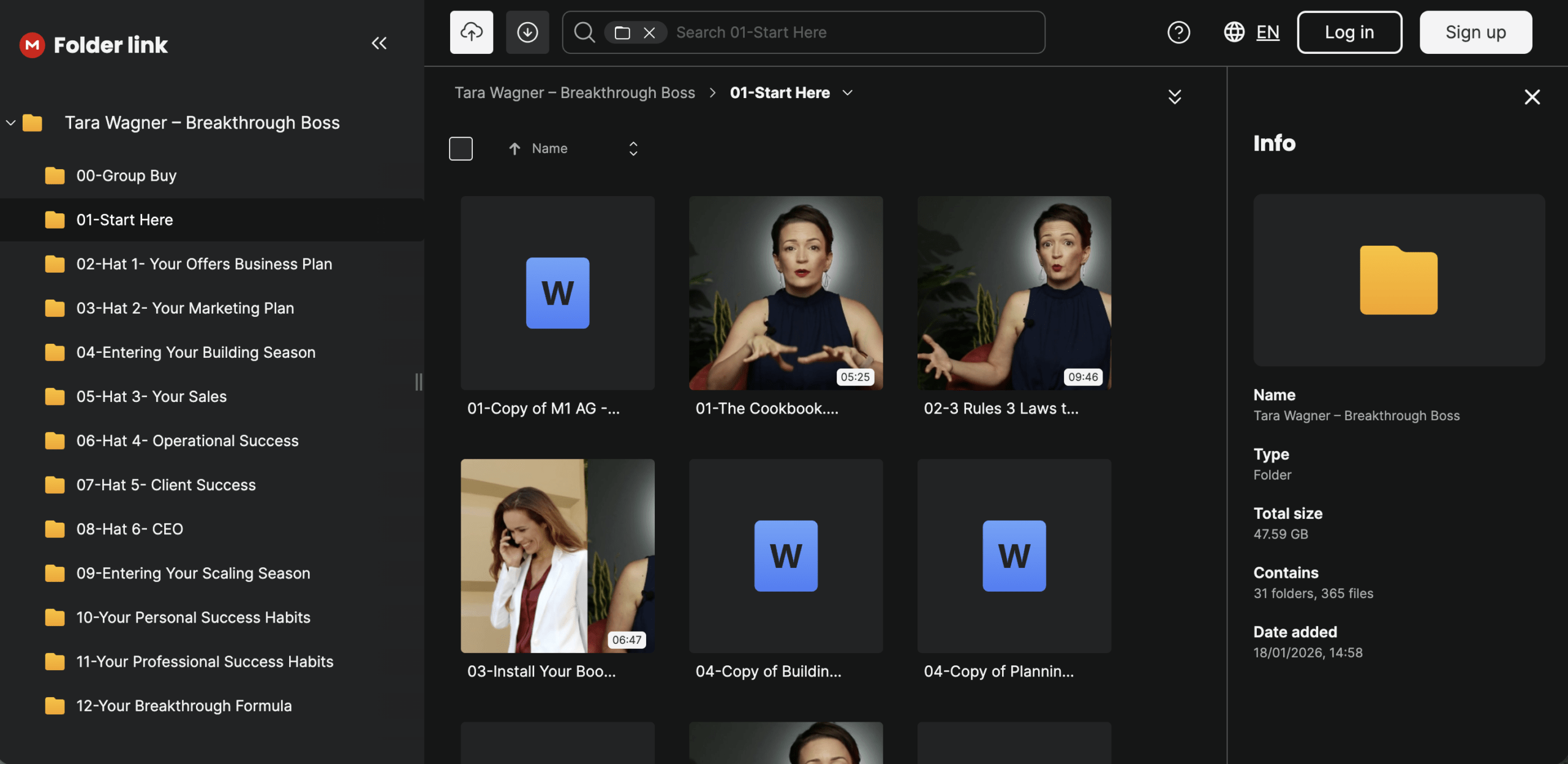Image resolution: width=1568 pixels, height=764 pixels.
Task: Tick the select-all checkbox
Action: (461, 148)
